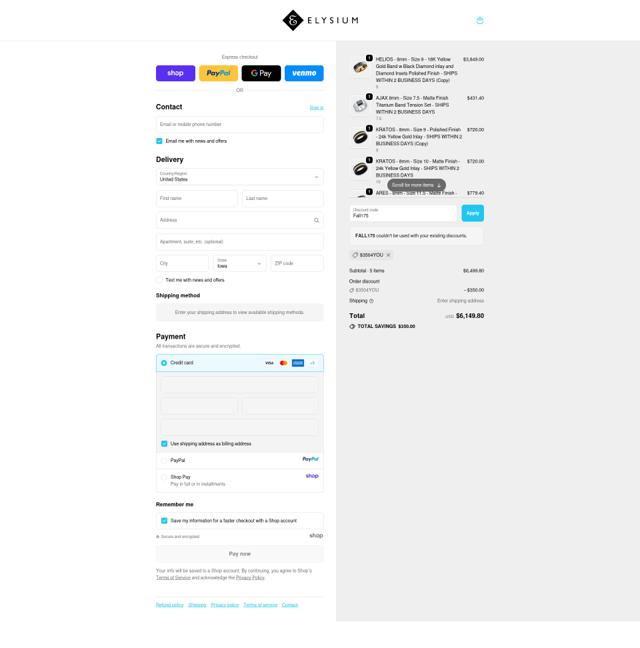This screenshot has width=640, height=648.
Task: Show additional card brands with +4
Action: 312,363
